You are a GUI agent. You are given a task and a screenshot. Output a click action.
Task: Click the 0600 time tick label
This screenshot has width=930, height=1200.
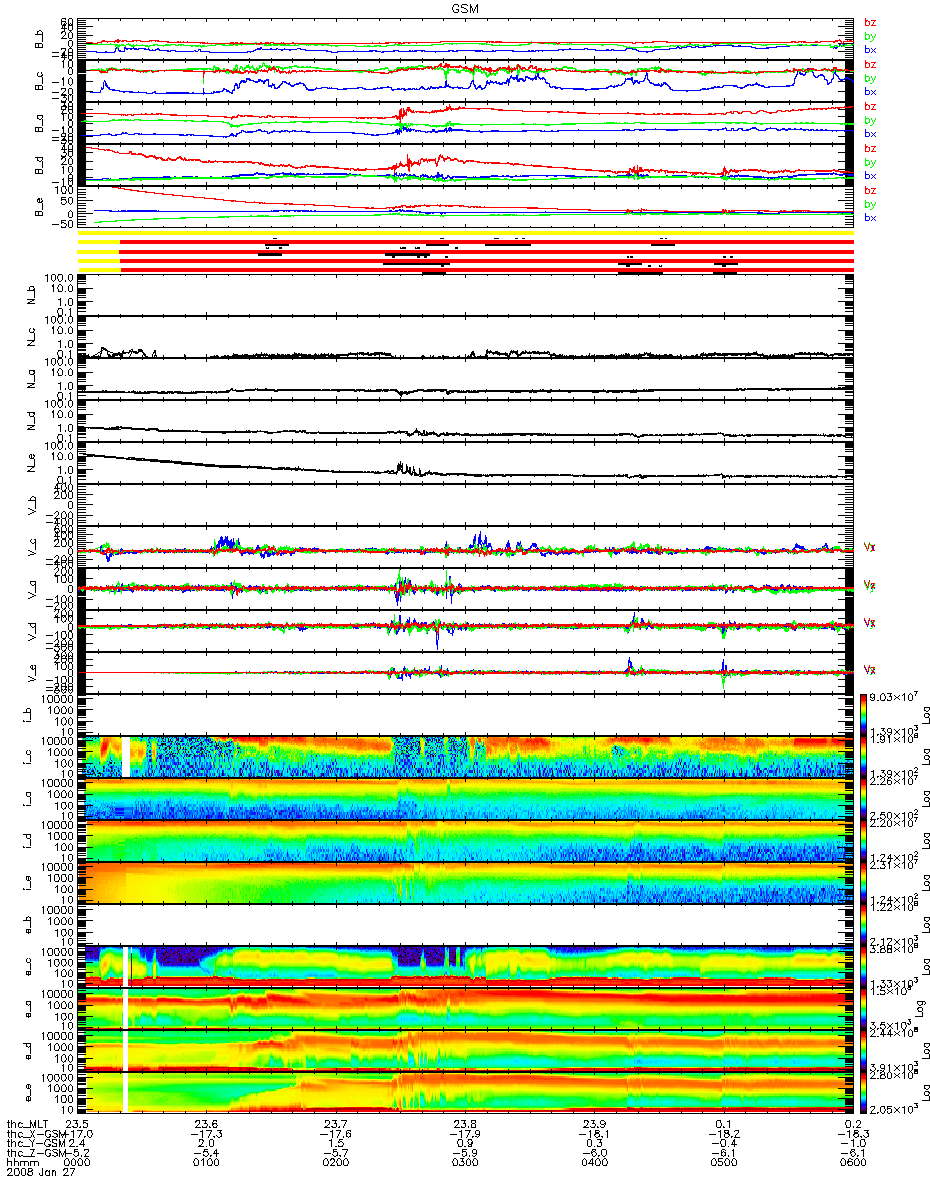tap(853, 1163)
